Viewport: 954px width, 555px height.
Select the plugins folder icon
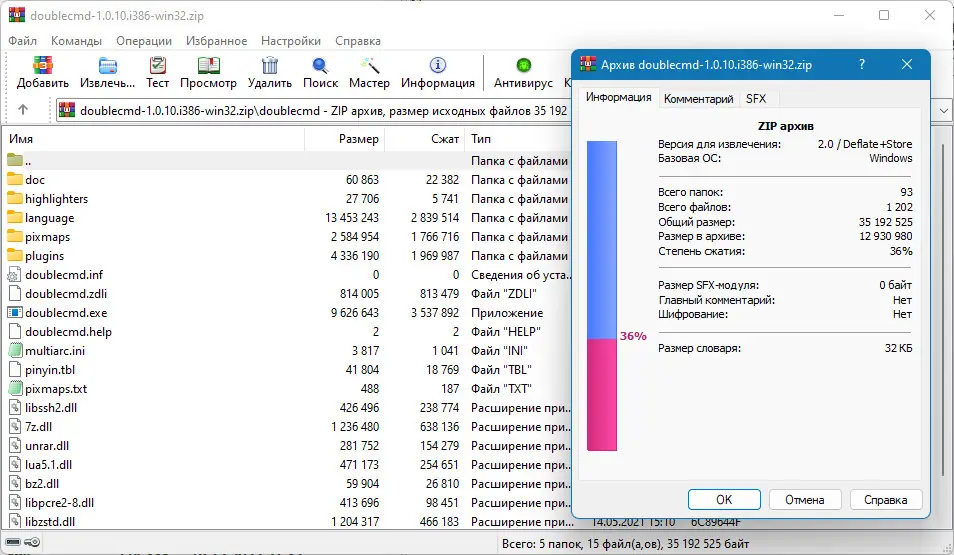(x=15, y=255)
